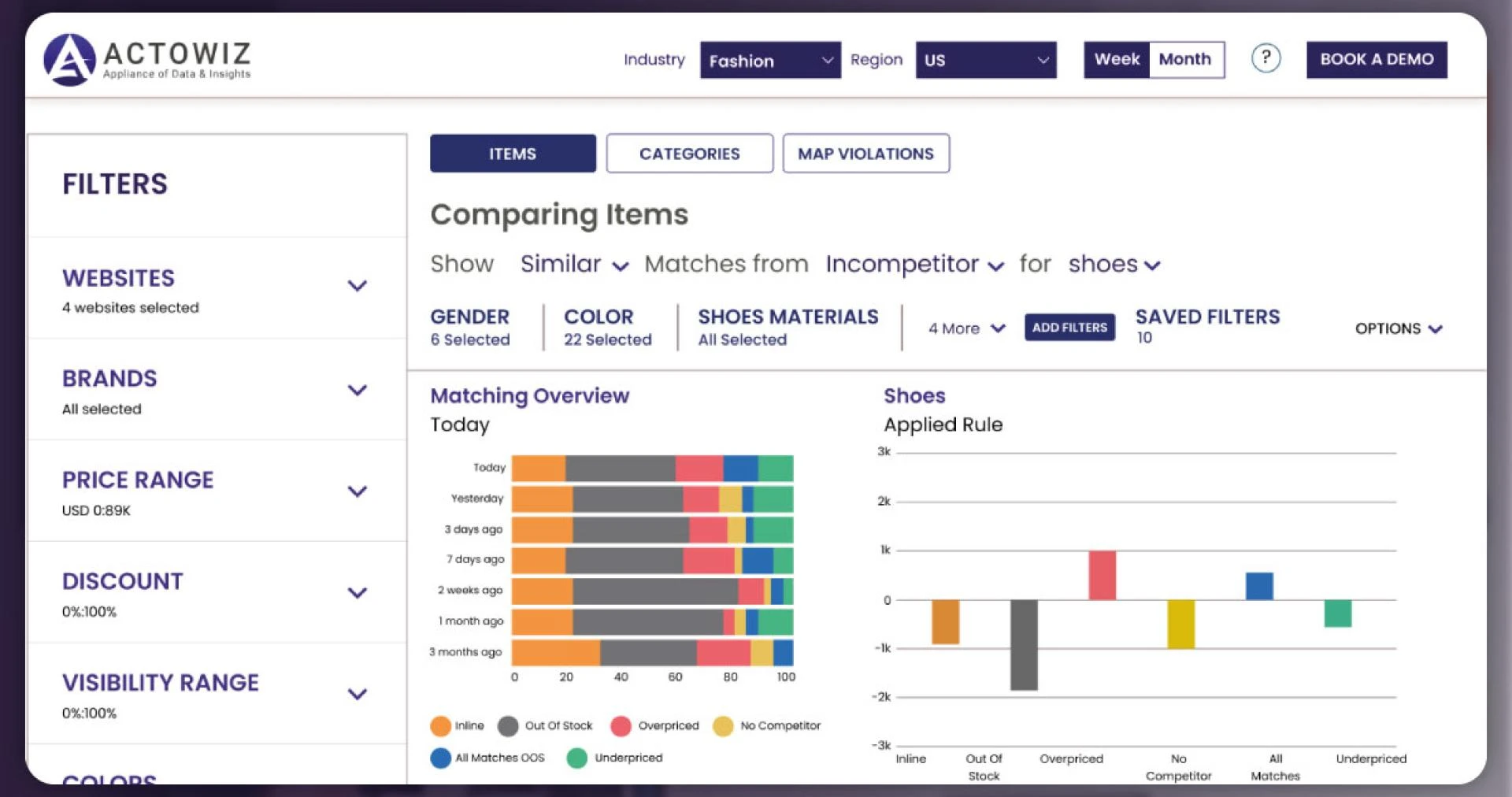Open the Similar matches dropdown
1512x797 pixels.
point(575,265)
